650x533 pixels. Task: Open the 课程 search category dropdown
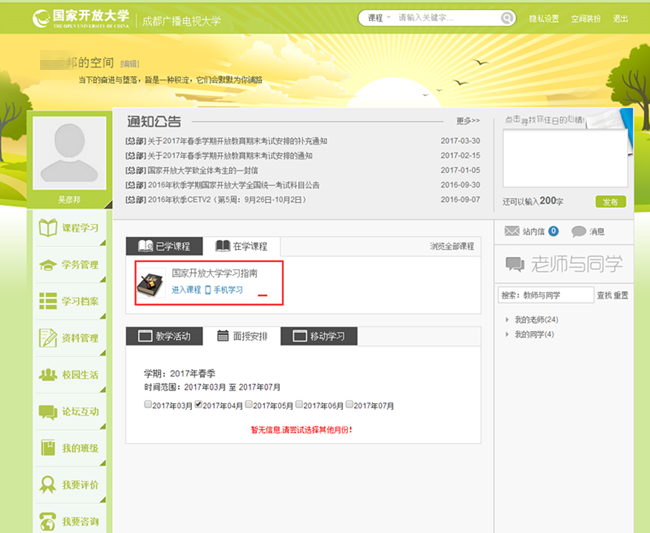[x=379, y=18]
